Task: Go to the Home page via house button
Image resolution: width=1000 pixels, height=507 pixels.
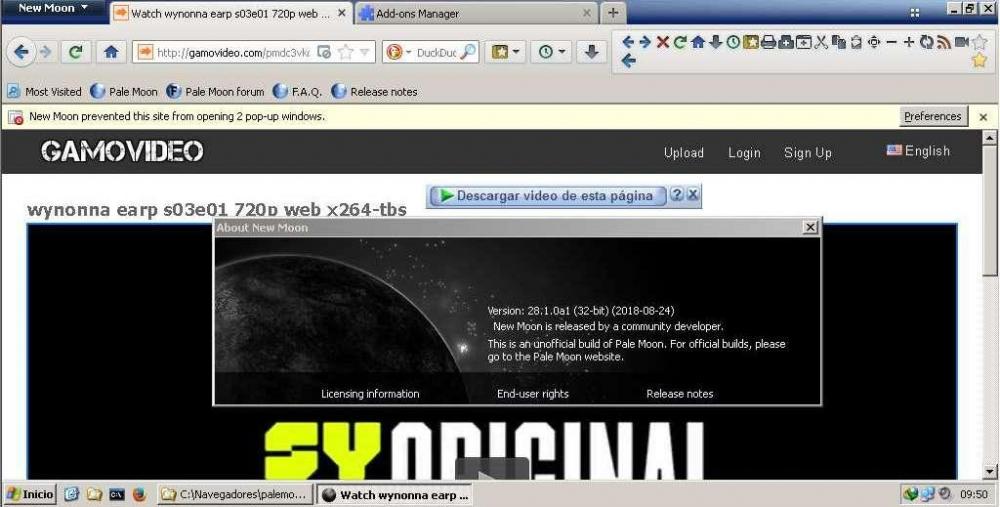Action: (110, 52)
